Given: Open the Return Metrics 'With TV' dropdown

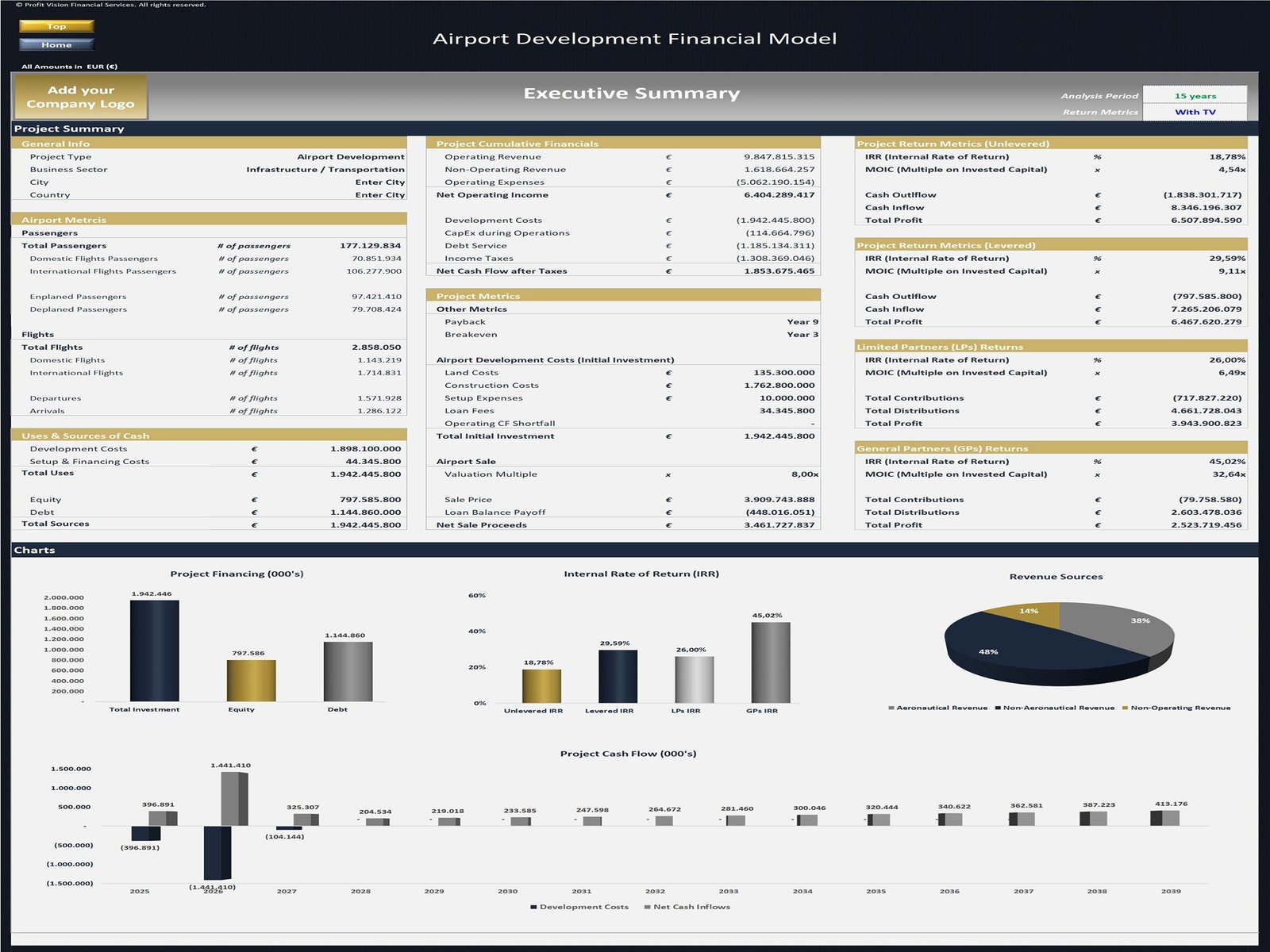Looking at the screenshot, I should click(x=1195, y=112).
